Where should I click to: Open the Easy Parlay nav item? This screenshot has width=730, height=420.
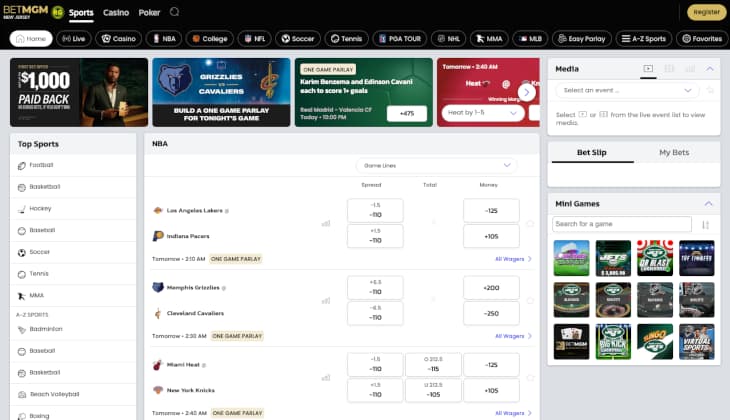click(x=582, y=39)
